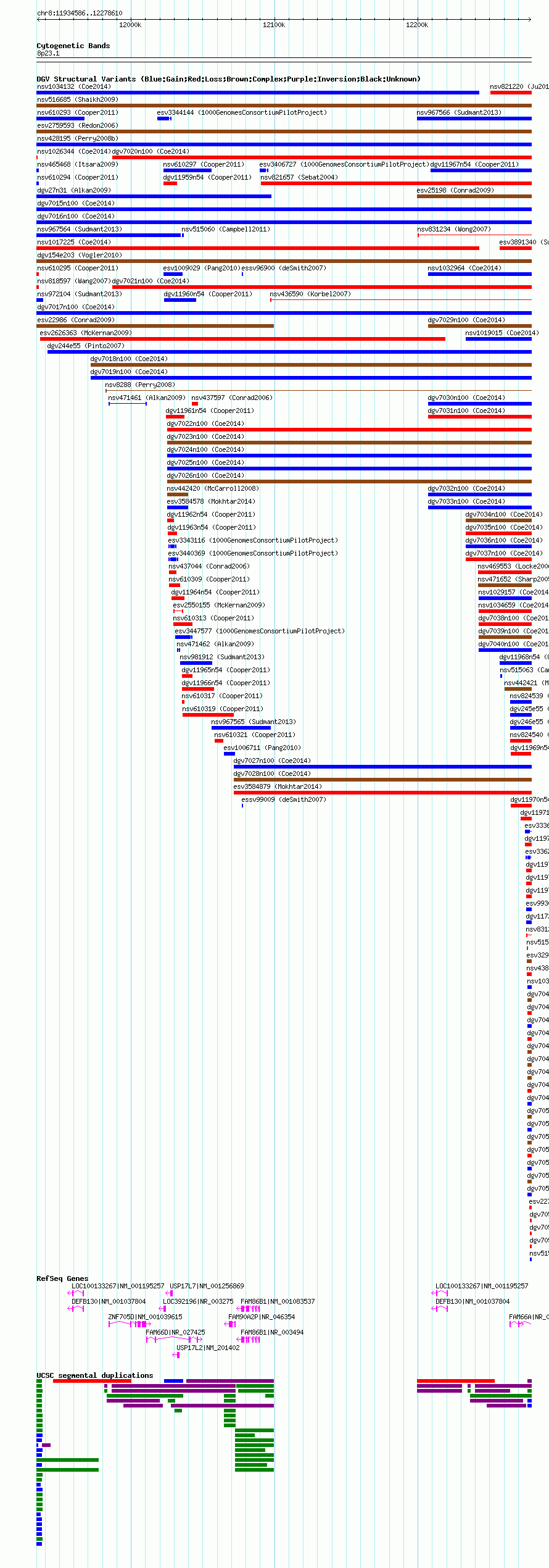Screen dimensions: 549x1568
Task: Select the nsv516685 (Shaikh2009) variant label
Action: (78, 99)
